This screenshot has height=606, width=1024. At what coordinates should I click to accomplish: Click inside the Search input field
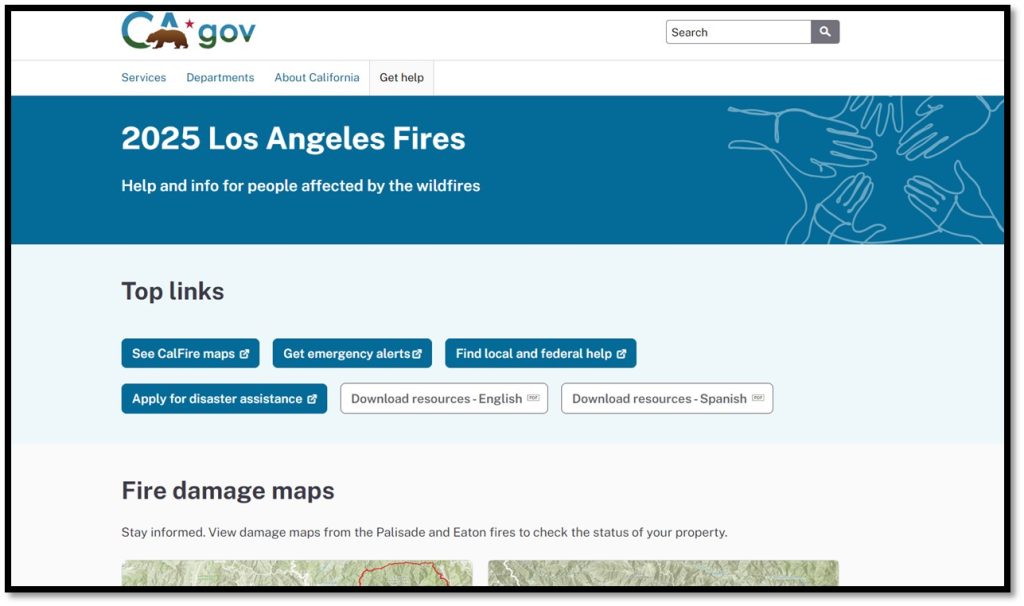(738, 31)
